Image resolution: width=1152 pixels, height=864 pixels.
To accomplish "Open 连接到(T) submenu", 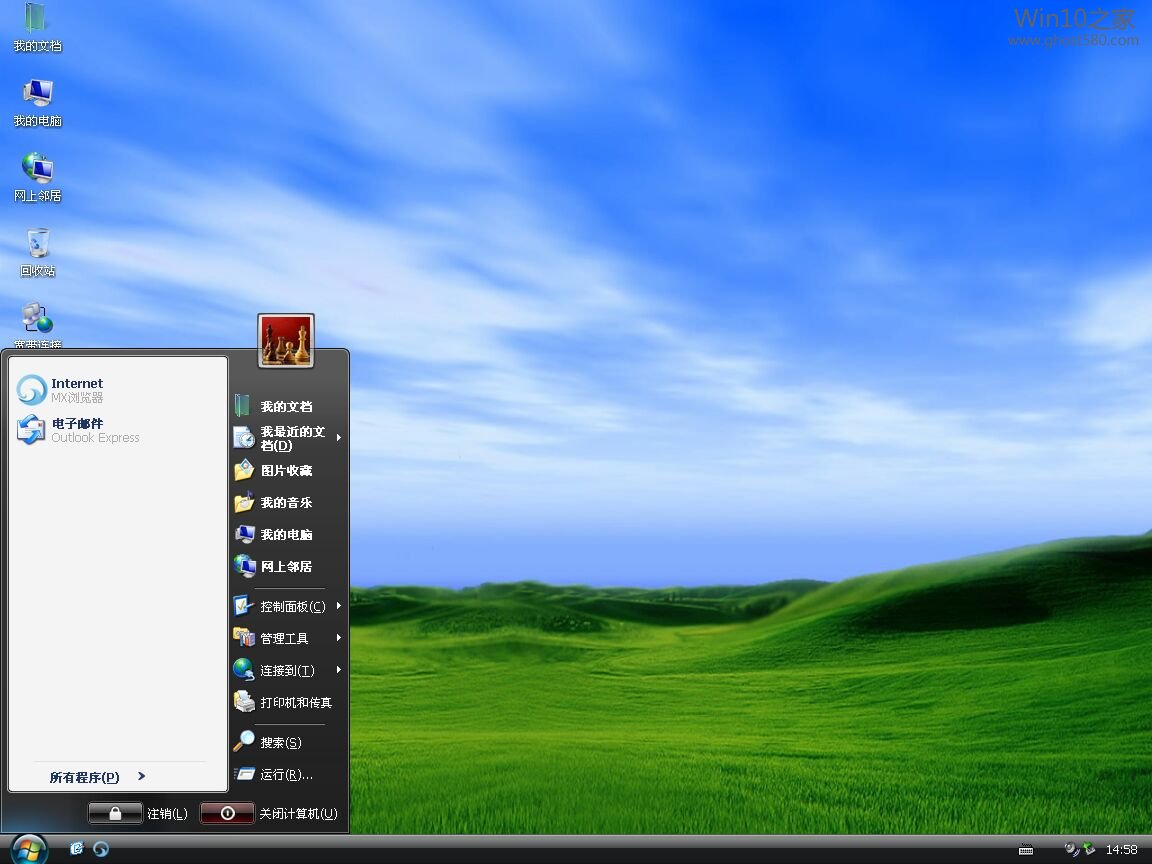I will click(288, 670).
